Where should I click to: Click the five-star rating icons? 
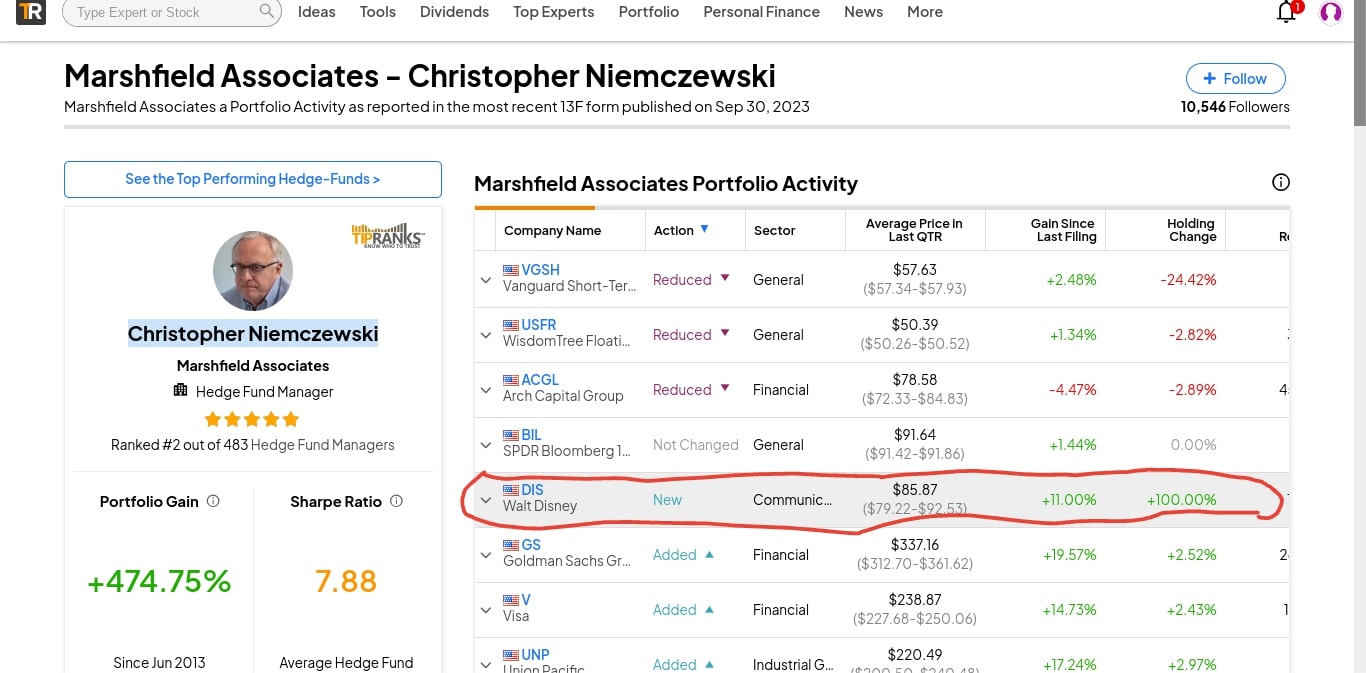pos(252,419)
